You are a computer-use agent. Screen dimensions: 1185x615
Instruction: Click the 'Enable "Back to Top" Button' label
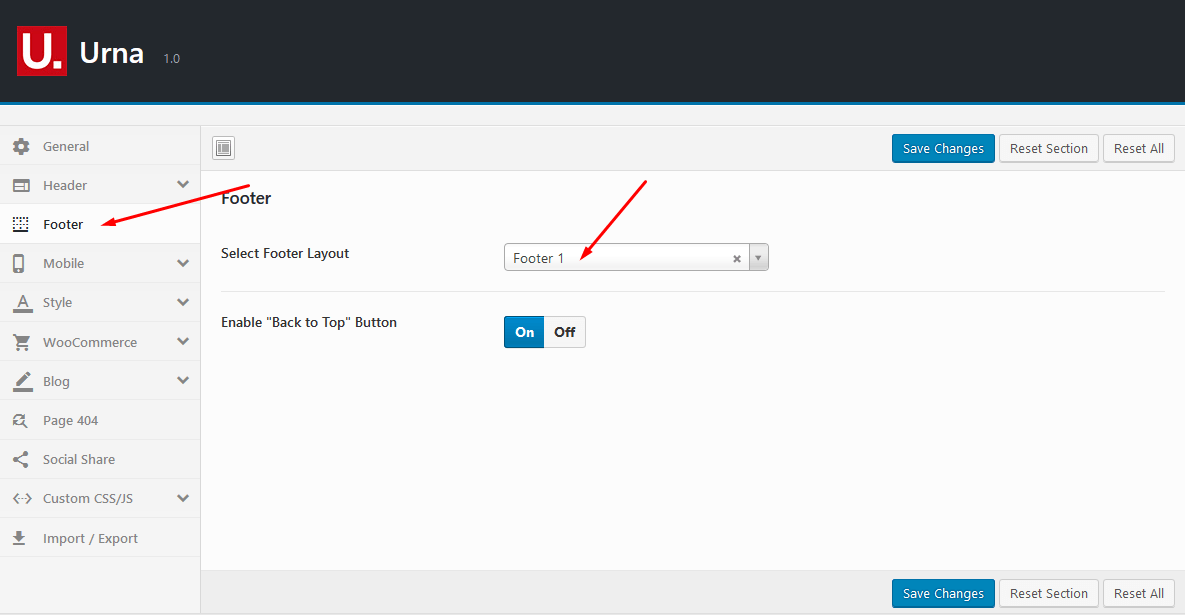coord(308,323)
